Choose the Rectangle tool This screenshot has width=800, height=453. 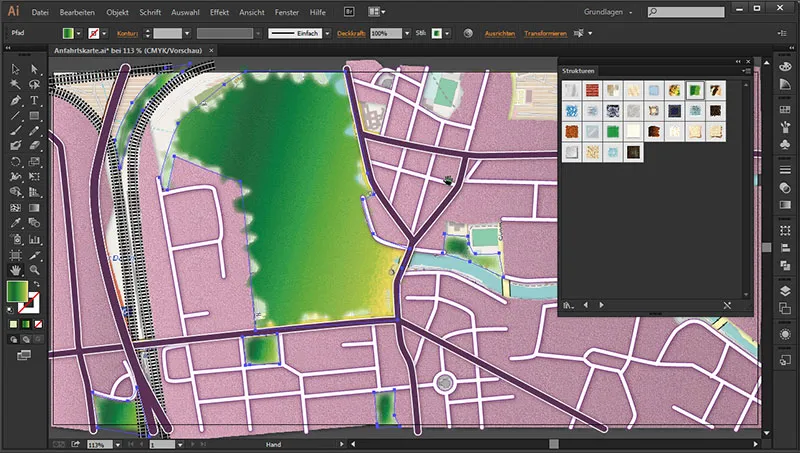coord(34,115)
